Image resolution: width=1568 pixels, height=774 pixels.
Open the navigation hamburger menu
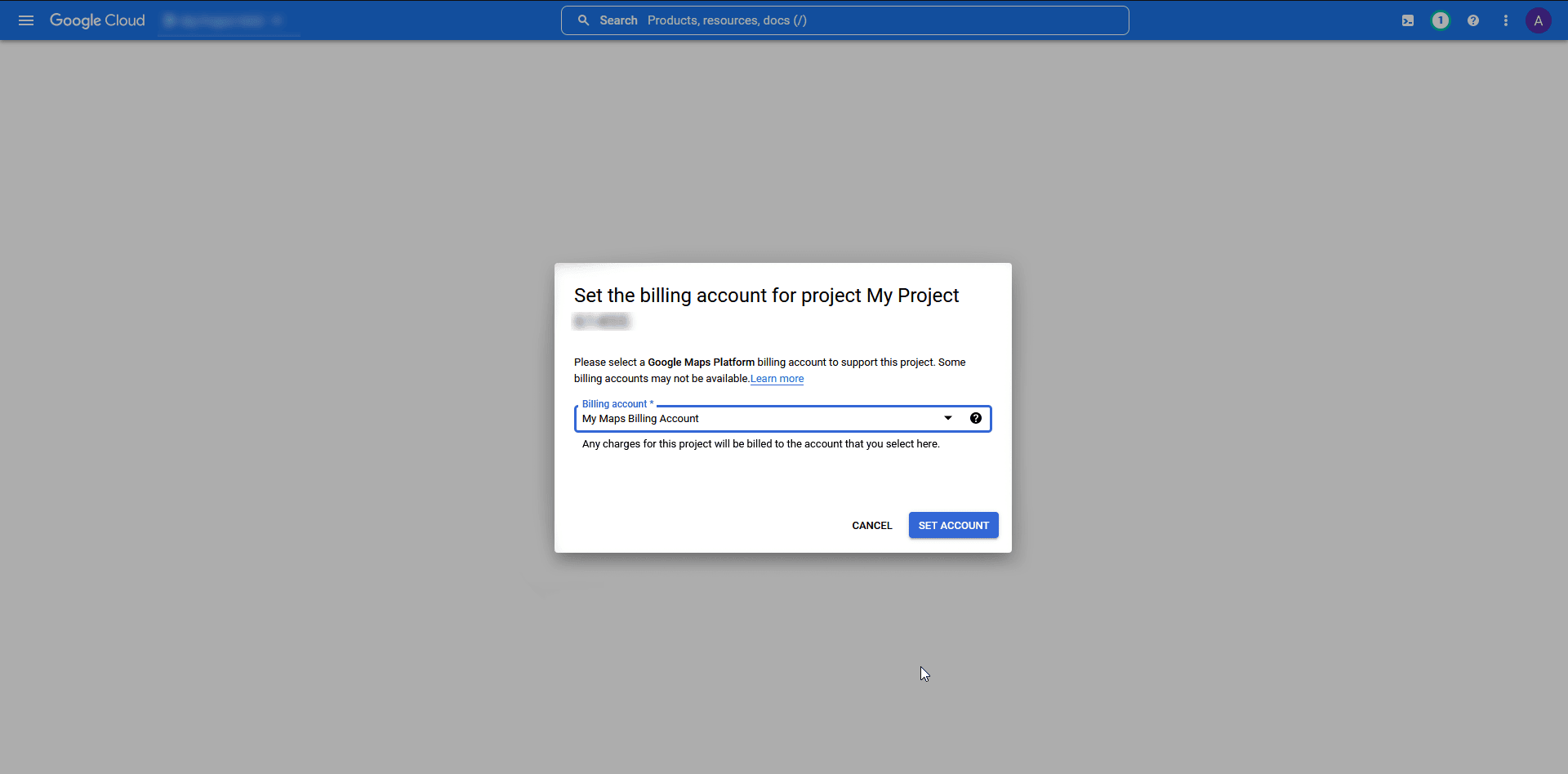click(x=26, y=20)
